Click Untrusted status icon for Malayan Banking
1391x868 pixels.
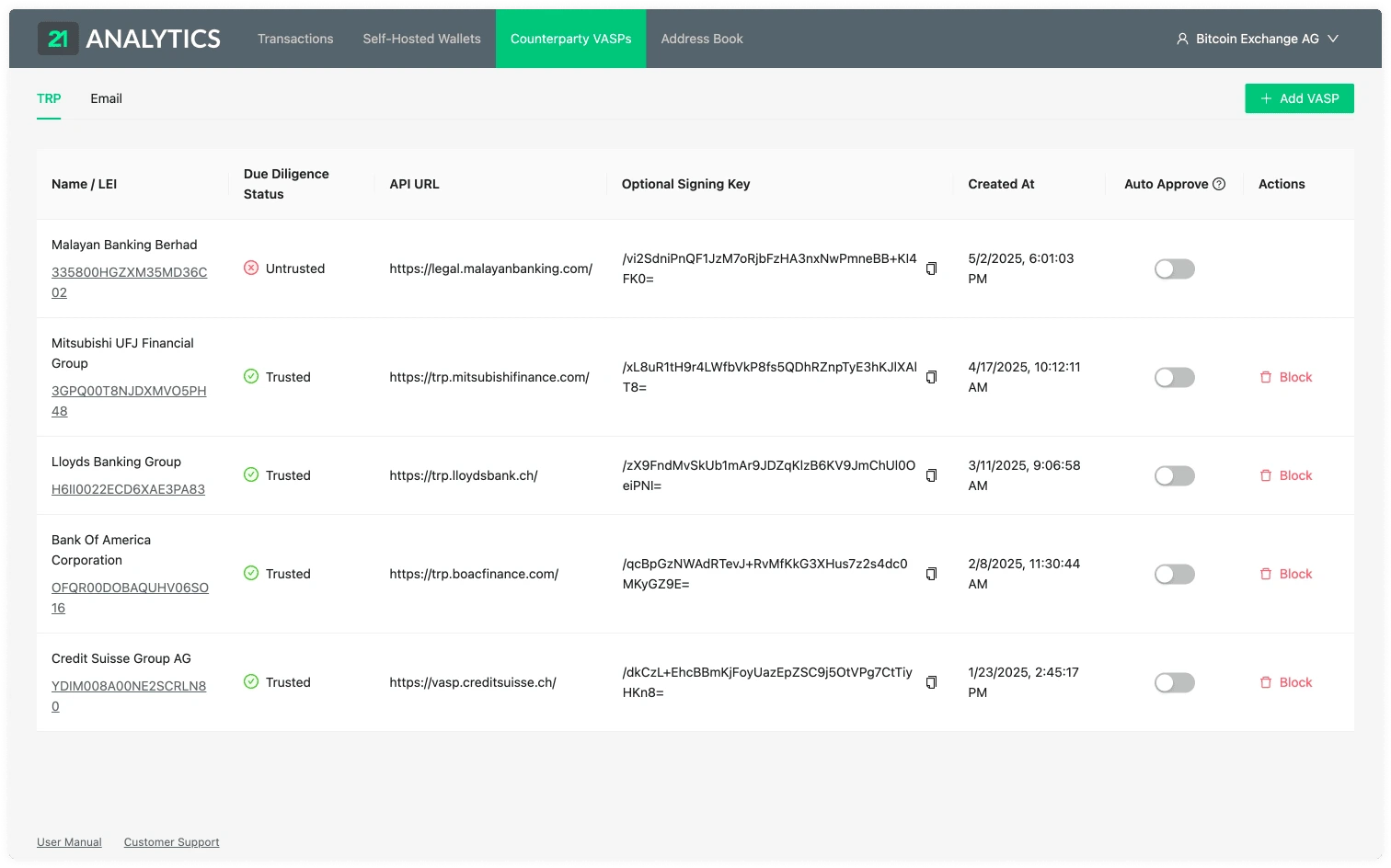[250, 268]
